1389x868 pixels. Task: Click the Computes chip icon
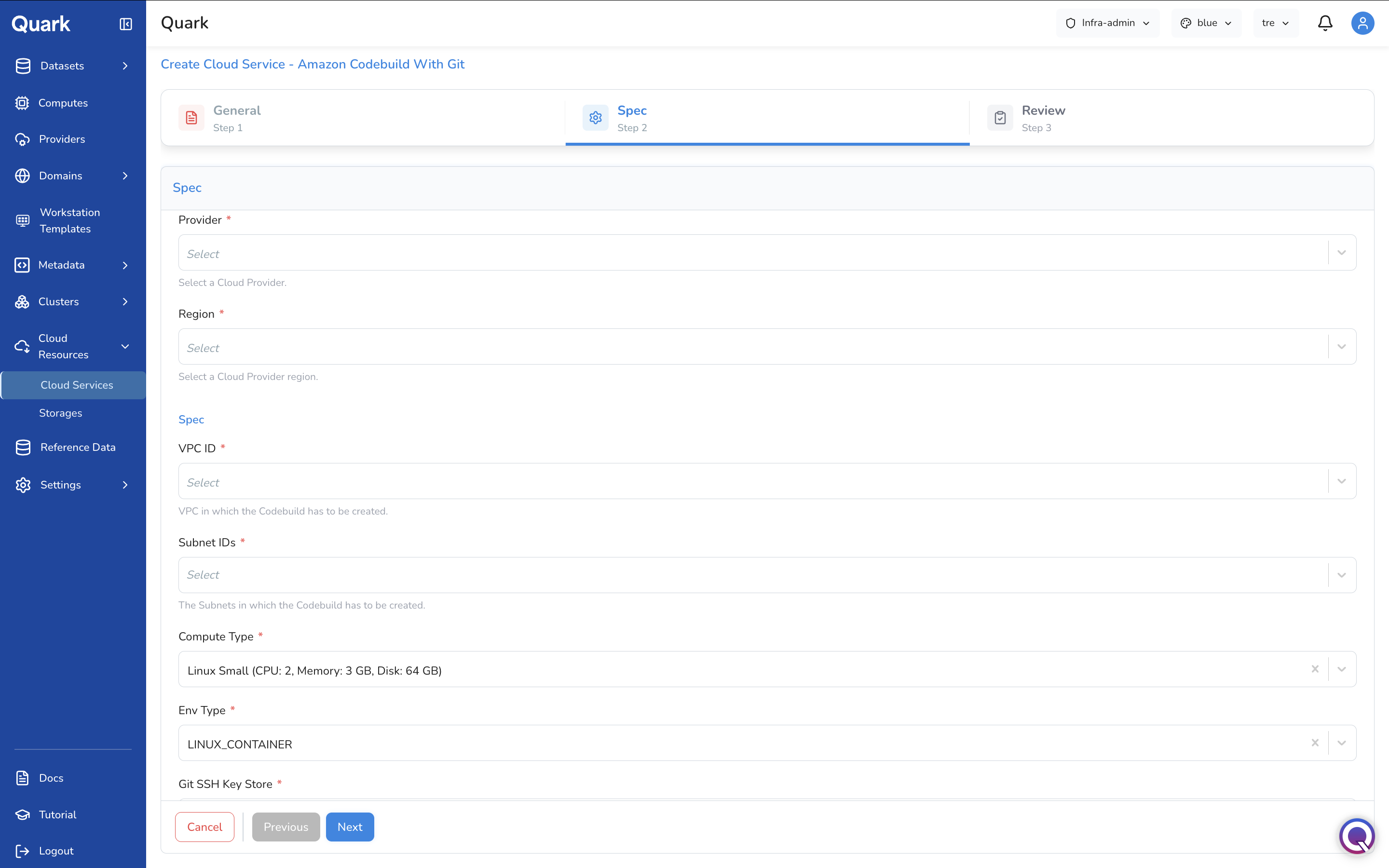click(22, 103)
